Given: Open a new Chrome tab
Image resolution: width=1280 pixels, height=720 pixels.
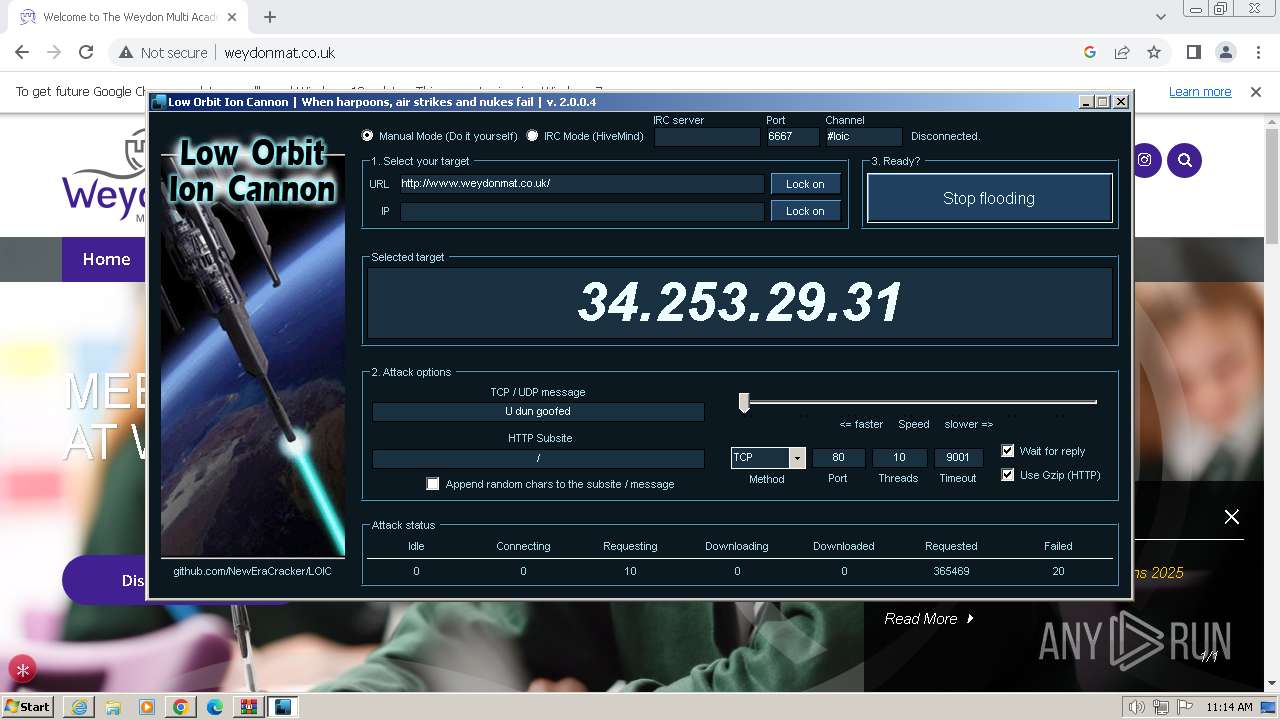Looking at the screenshot, I should click(270, 17).
